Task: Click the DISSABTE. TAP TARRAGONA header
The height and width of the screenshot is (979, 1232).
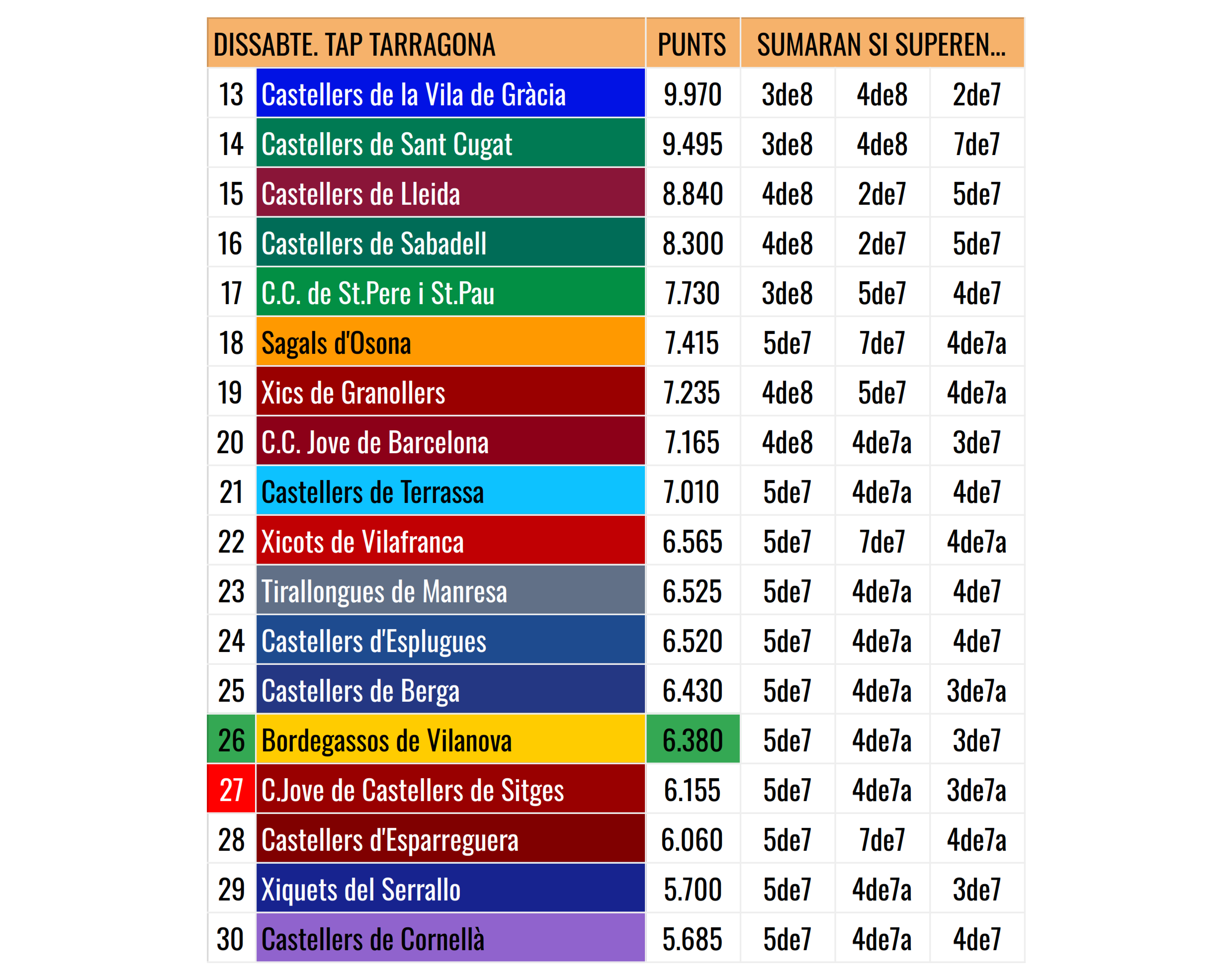Action: point(426,43)
